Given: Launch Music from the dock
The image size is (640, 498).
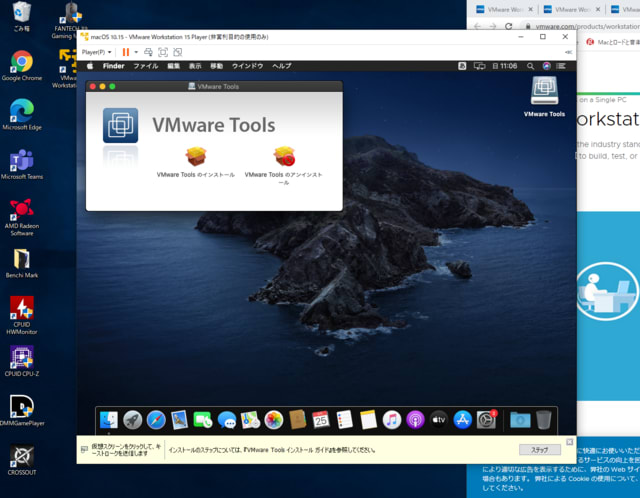Looking at the screenshot, I should [x=392, y=420].
